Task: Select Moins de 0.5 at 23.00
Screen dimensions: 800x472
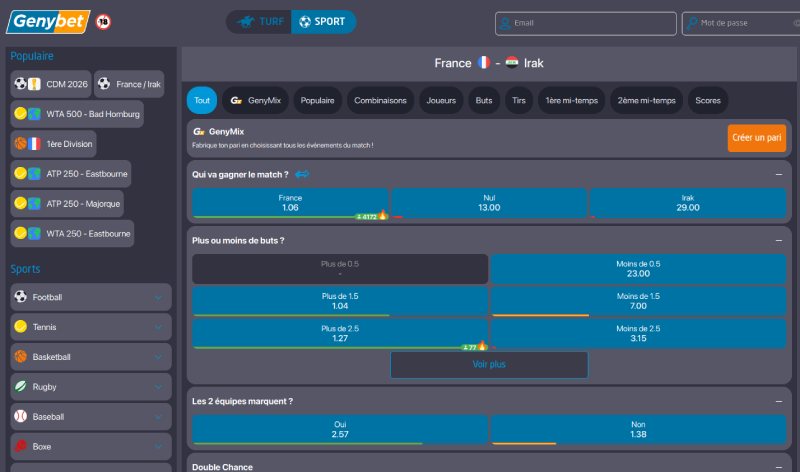Action: click(x=638, y=269)
